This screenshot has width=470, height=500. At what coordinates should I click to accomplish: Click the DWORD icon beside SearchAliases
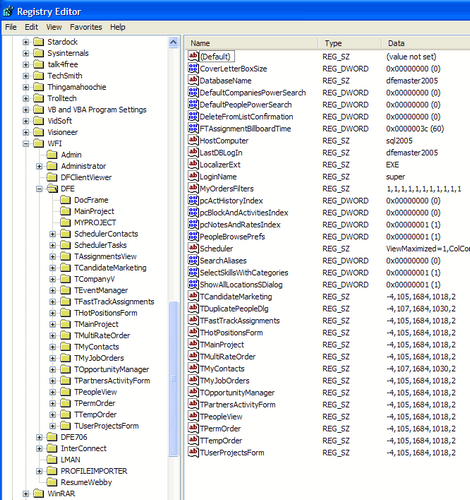click(193, 260)
